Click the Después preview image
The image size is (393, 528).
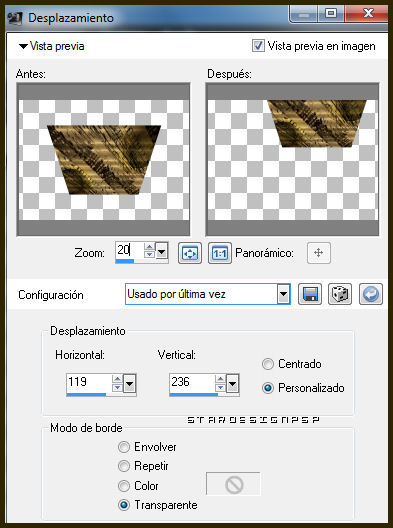click(292, 159)
